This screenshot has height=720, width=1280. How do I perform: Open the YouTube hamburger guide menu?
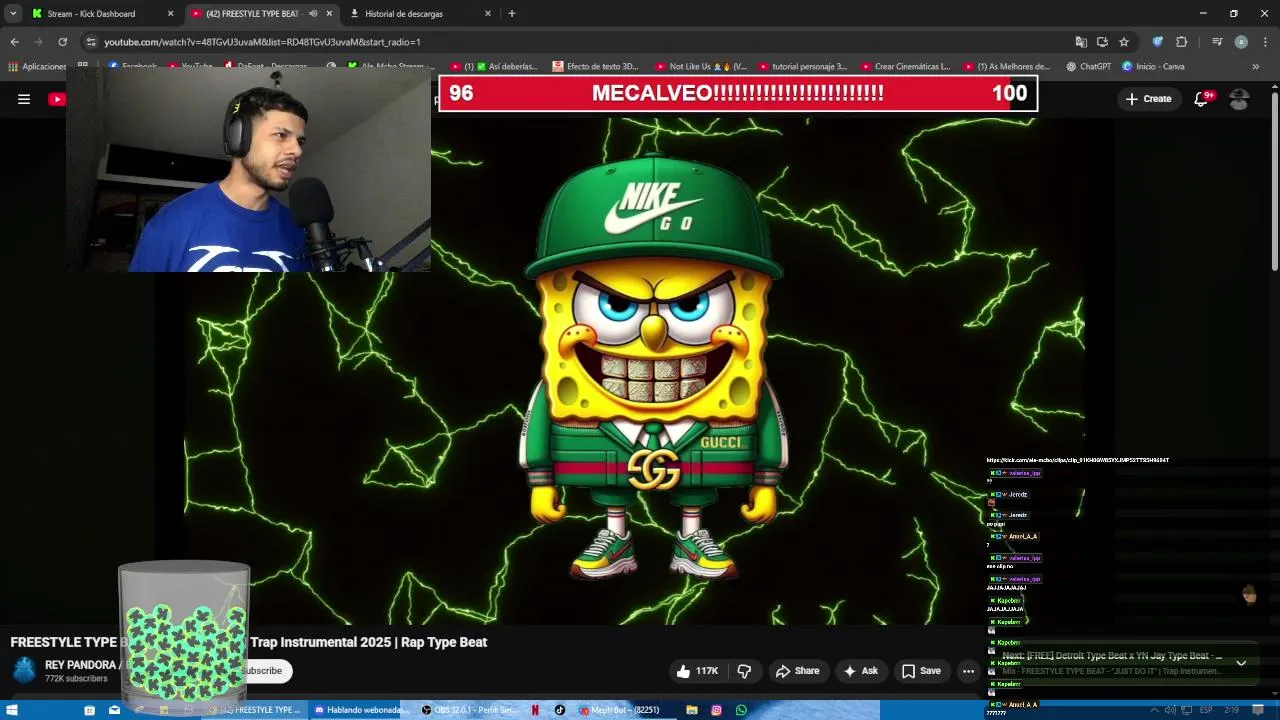click(x=24, y=99)
